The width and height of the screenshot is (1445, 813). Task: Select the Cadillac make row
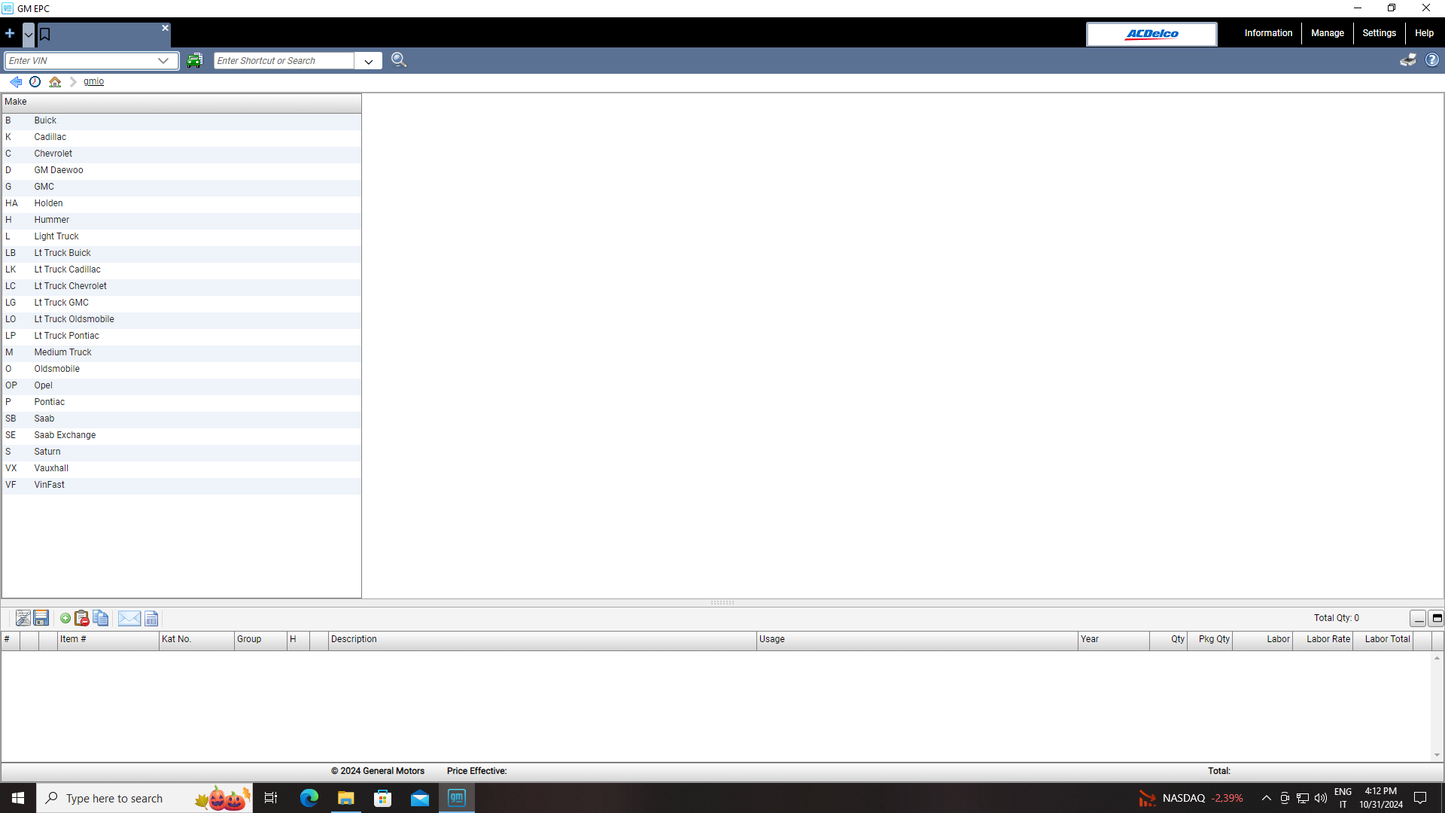(x=181, y=137)
